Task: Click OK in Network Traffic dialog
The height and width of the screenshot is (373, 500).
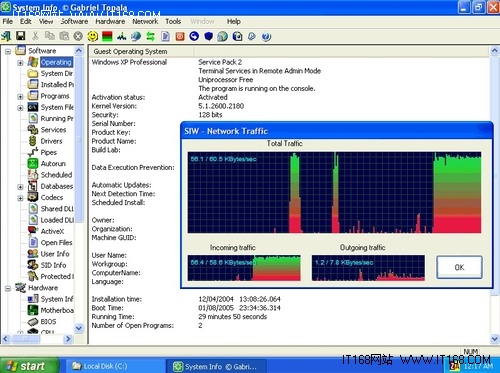Action: click(x=459, y=267)
